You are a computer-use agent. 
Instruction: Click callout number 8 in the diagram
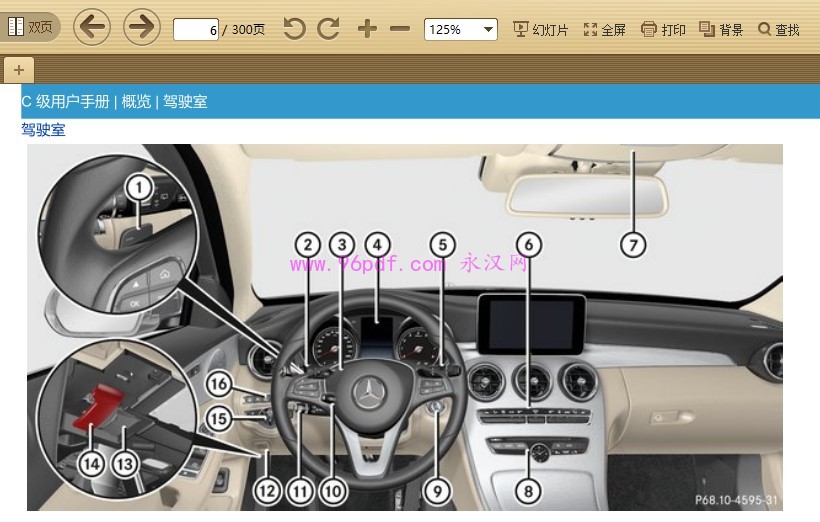(528, 490)
